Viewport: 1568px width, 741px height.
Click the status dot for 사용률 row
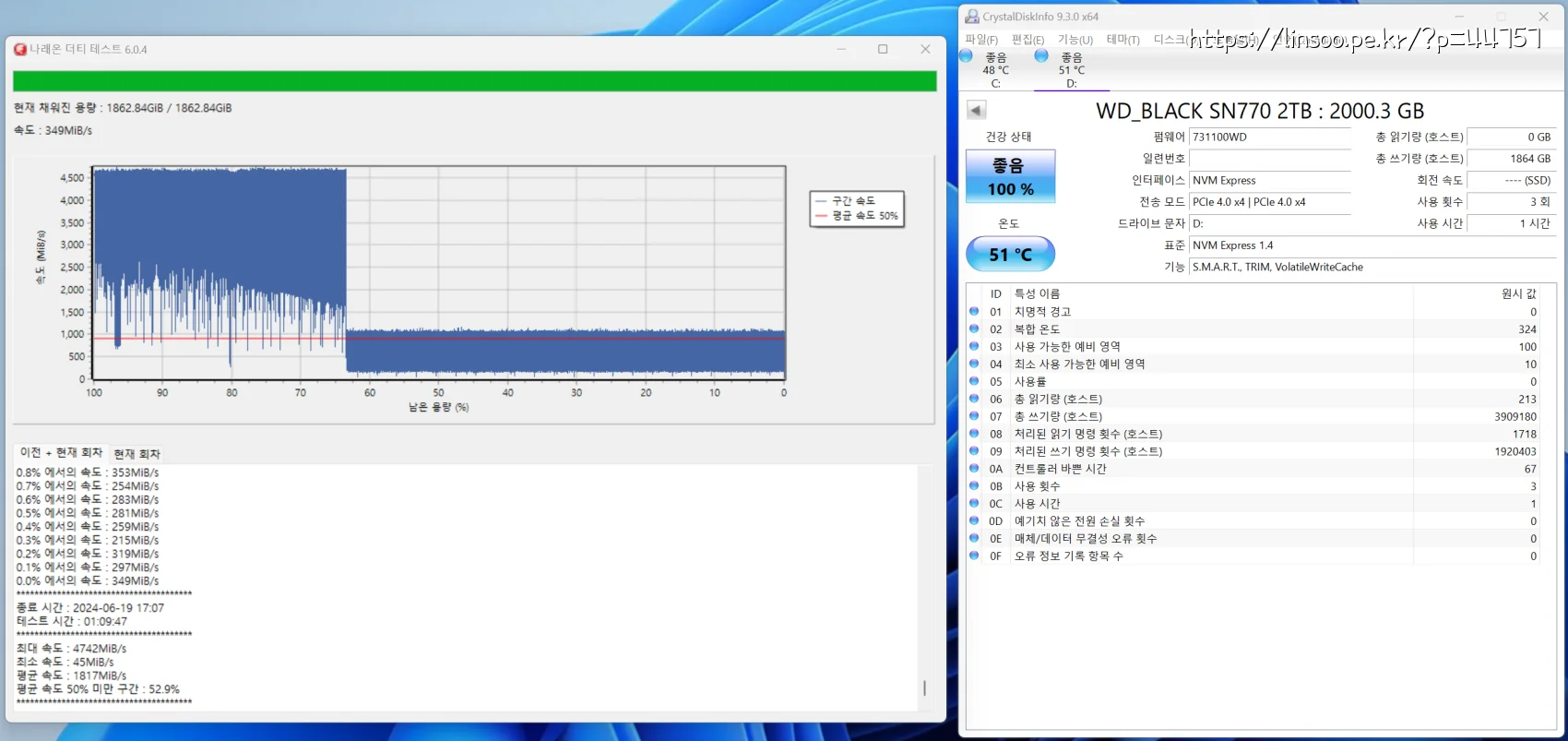tap(974, 382)
